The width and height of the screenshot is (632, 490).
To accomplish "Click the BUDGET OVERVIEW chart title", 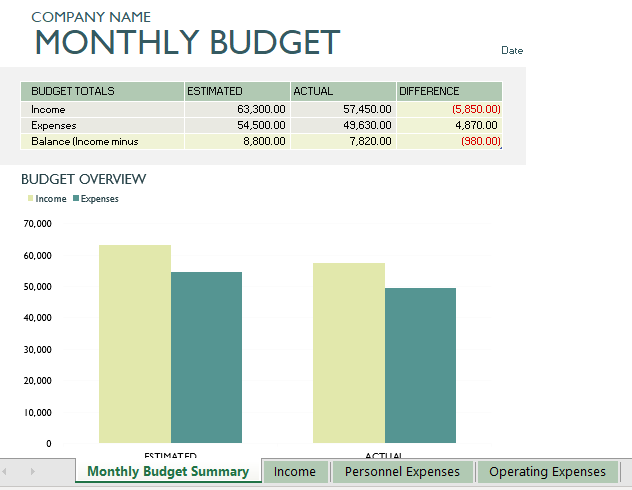I will pos(83,179).
